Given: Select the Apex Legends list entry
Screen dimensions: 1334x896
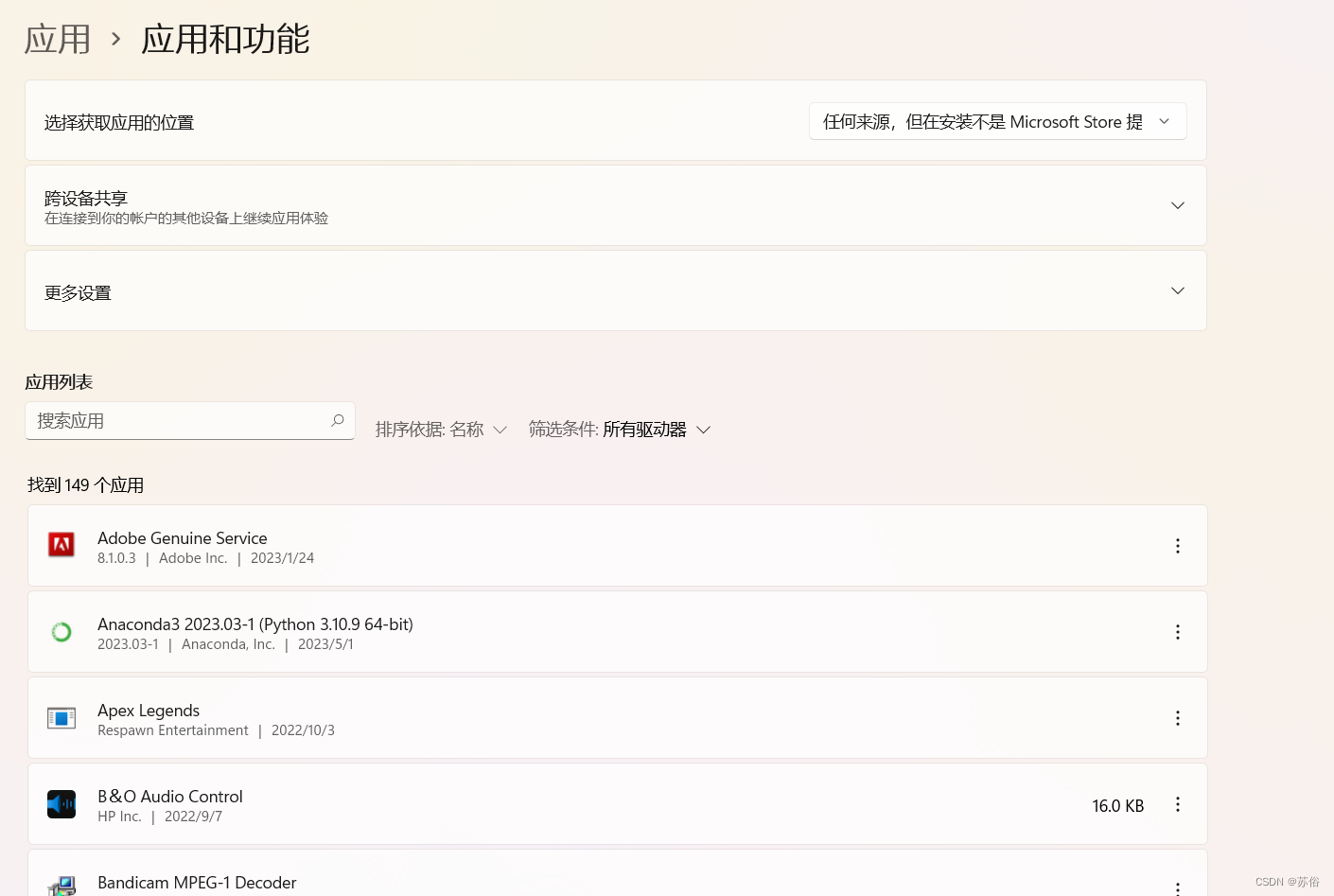Looking at the screenshot, I should (568, 717).
